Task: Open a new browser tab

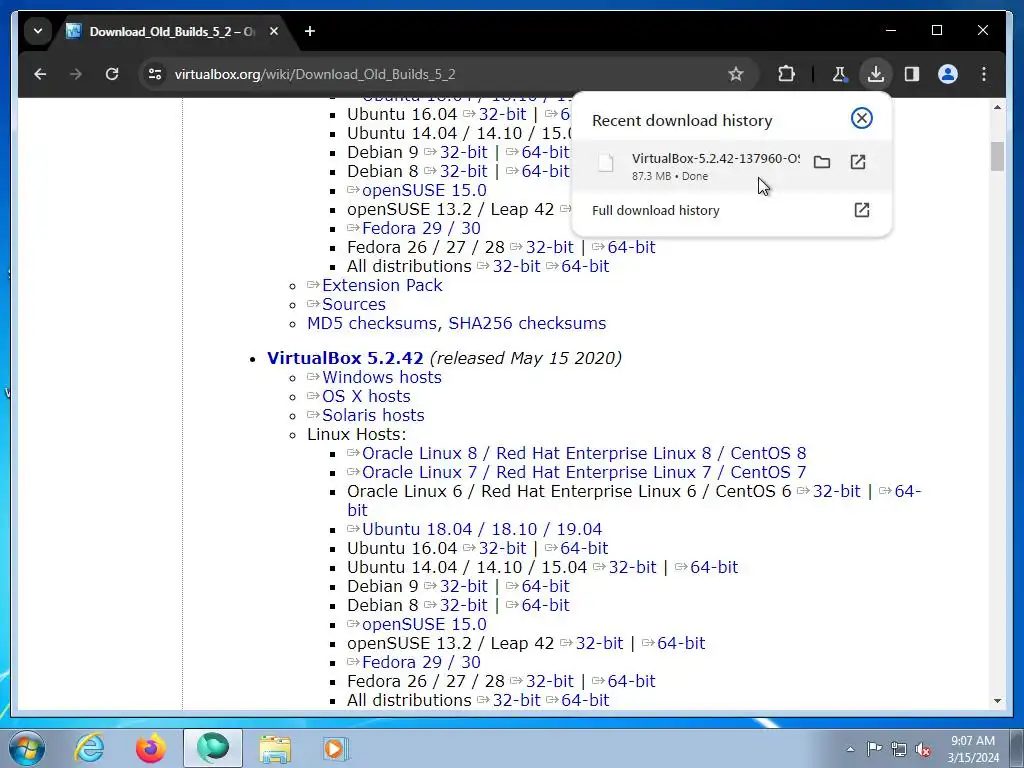Action: [x=310, y=31]
